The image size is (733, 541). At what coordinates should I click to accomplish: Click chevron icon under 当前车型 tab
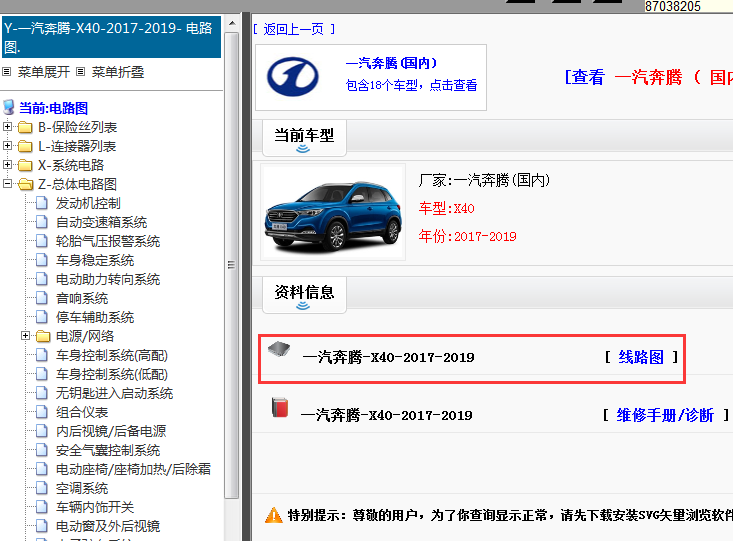pos(303,149)
